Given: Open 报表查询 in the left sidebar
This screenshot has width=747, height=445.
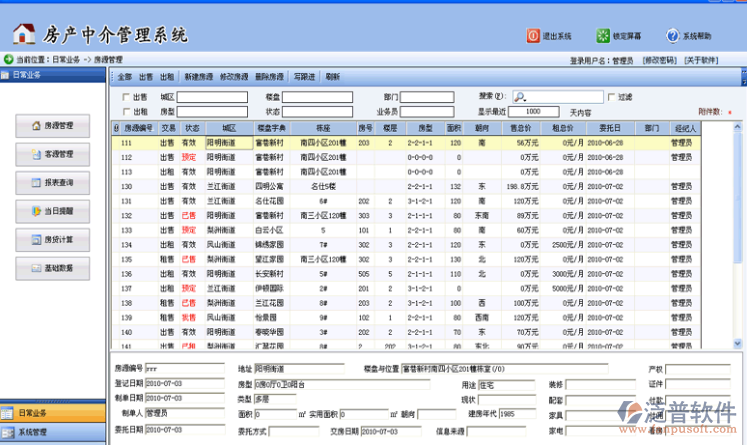Looking at the screenshot, I should tap(53, 183).
